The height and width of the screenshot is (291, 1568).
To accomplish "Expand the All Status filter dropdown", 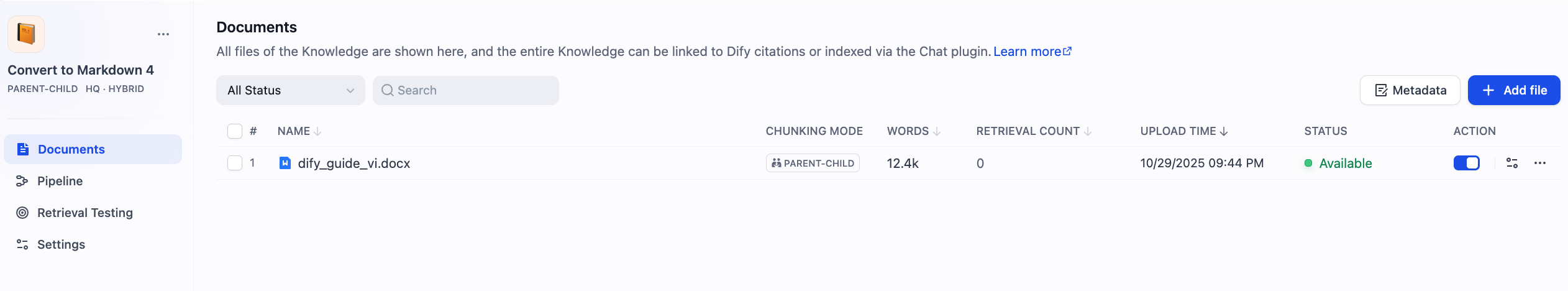I will [290, 91].
